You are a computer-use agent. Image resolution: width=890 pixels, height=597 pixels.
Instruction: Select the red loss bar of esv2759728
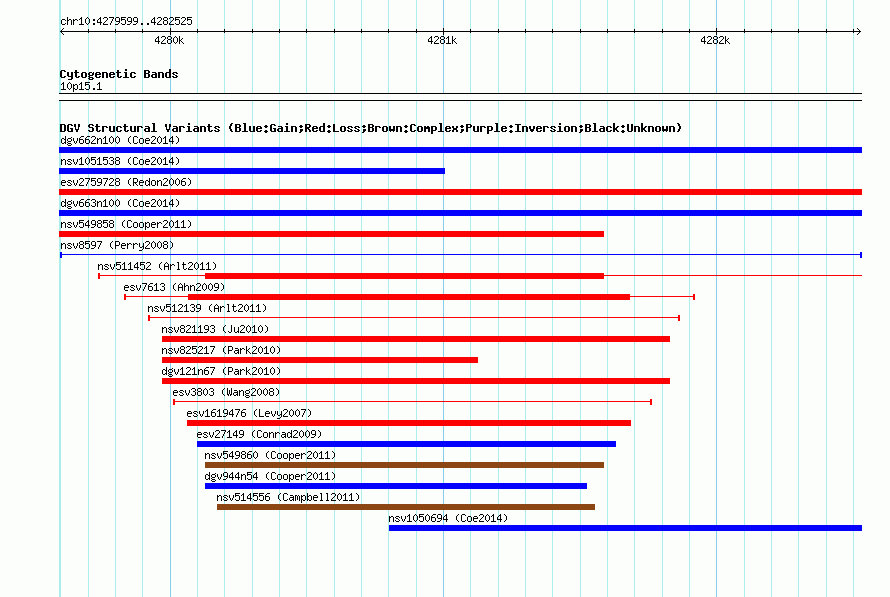pos(460,192)
